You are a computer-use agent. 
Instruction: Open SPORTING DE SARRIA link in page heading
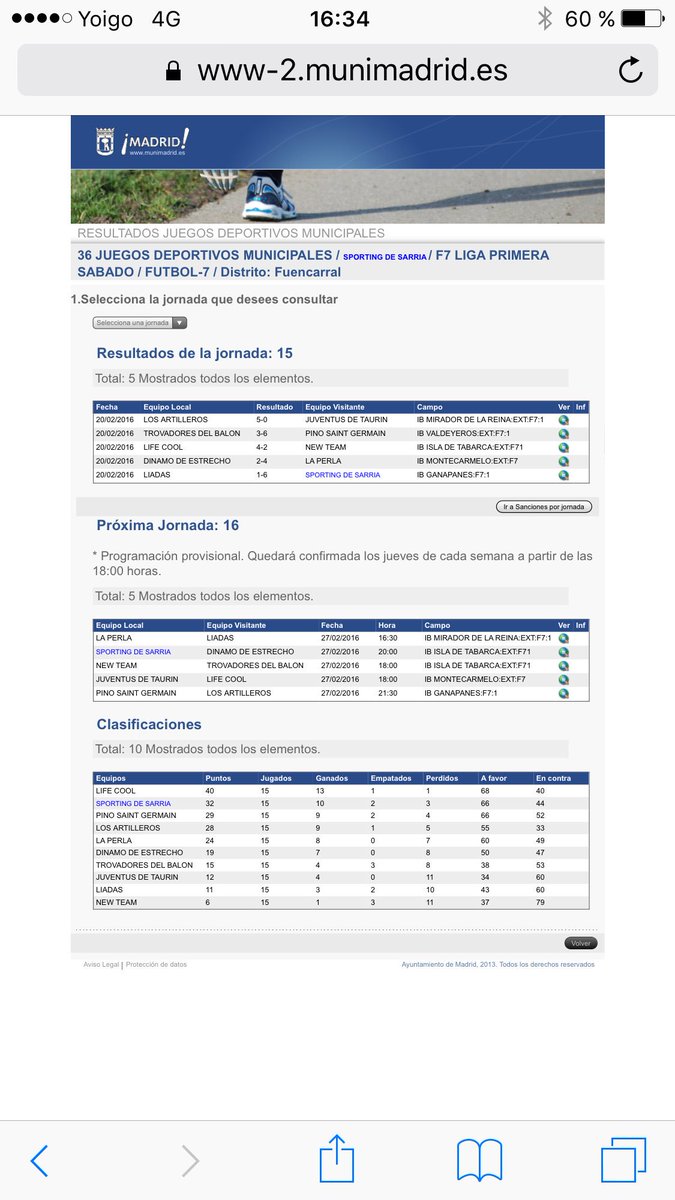coord(384,257)
